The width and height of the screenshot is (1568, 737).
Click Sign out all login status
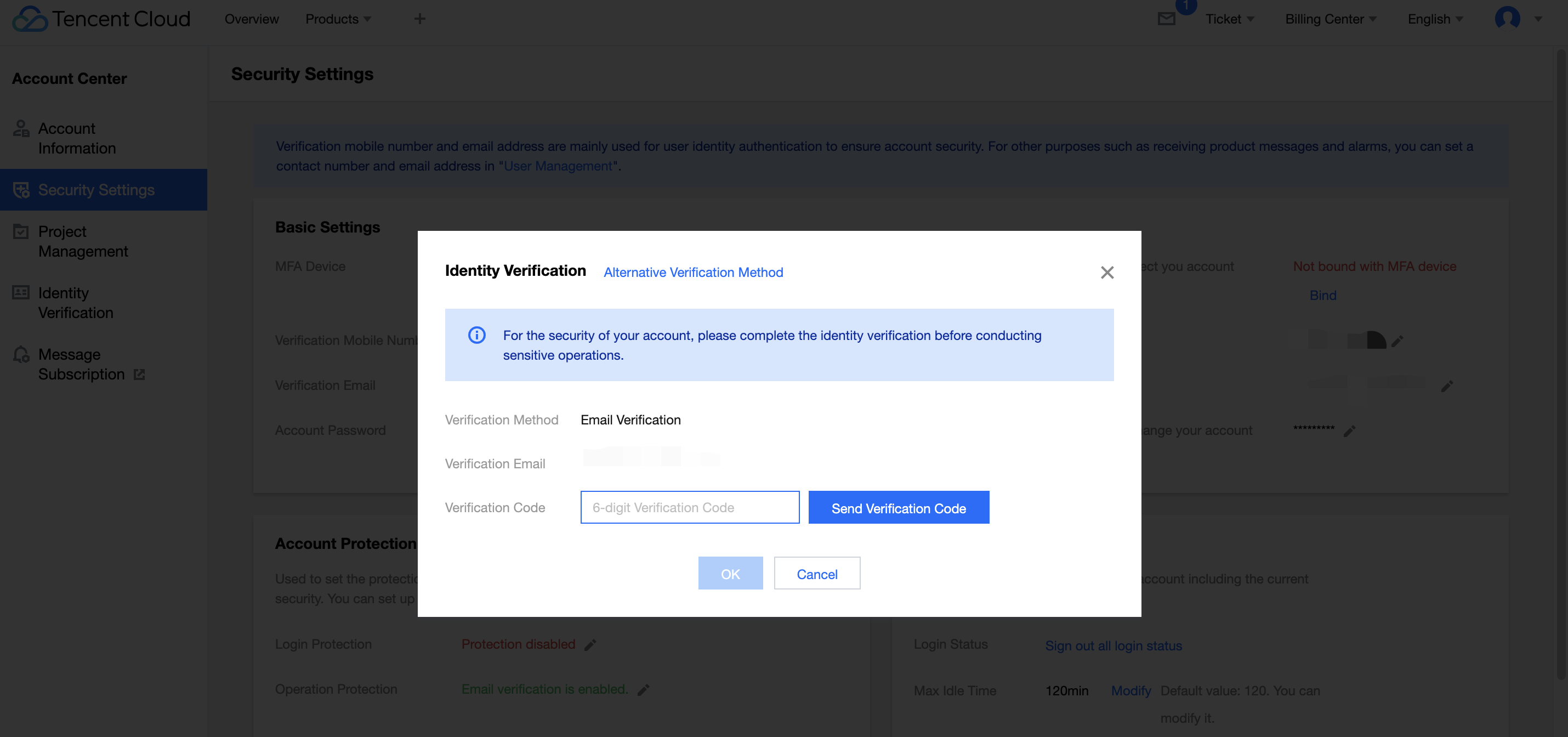(x=1113, y=645)
